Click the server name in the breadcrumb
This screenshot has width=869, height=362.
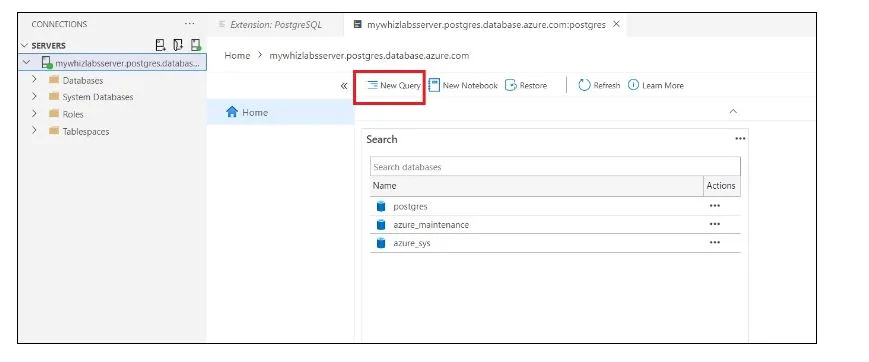point(369,55)
